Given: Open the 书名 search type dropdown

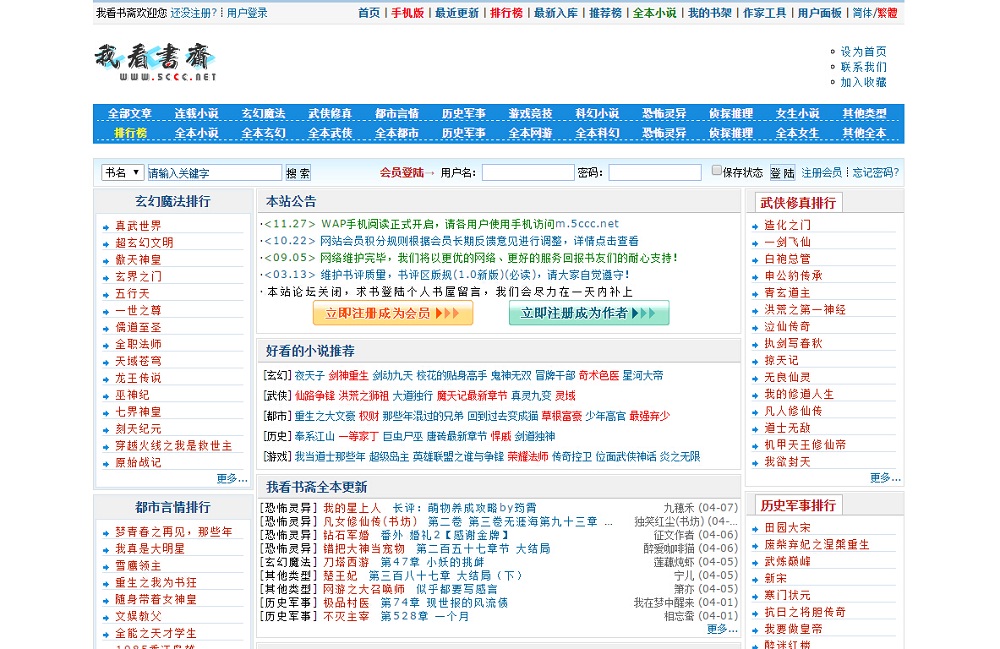Looking at the screenshot, I should coord(122,173).
